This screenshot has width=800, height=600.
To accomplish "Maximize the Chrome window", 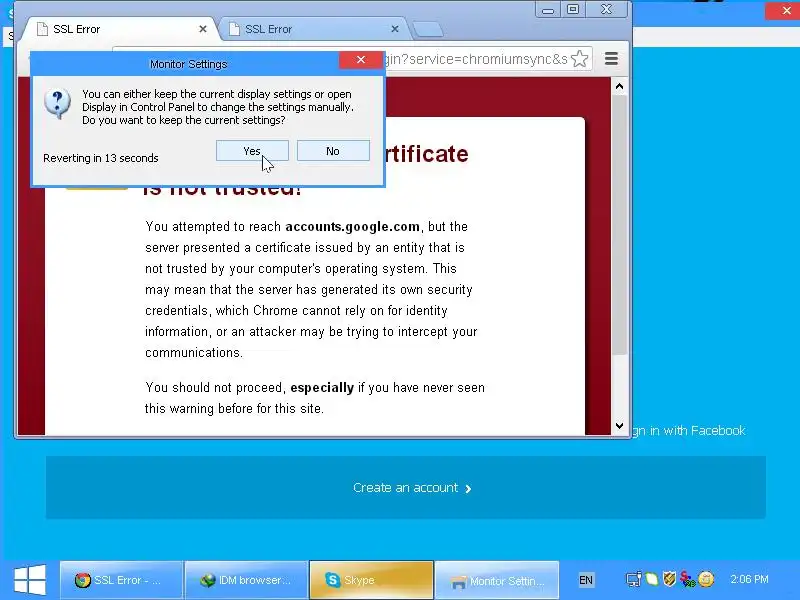I will 573,10.
